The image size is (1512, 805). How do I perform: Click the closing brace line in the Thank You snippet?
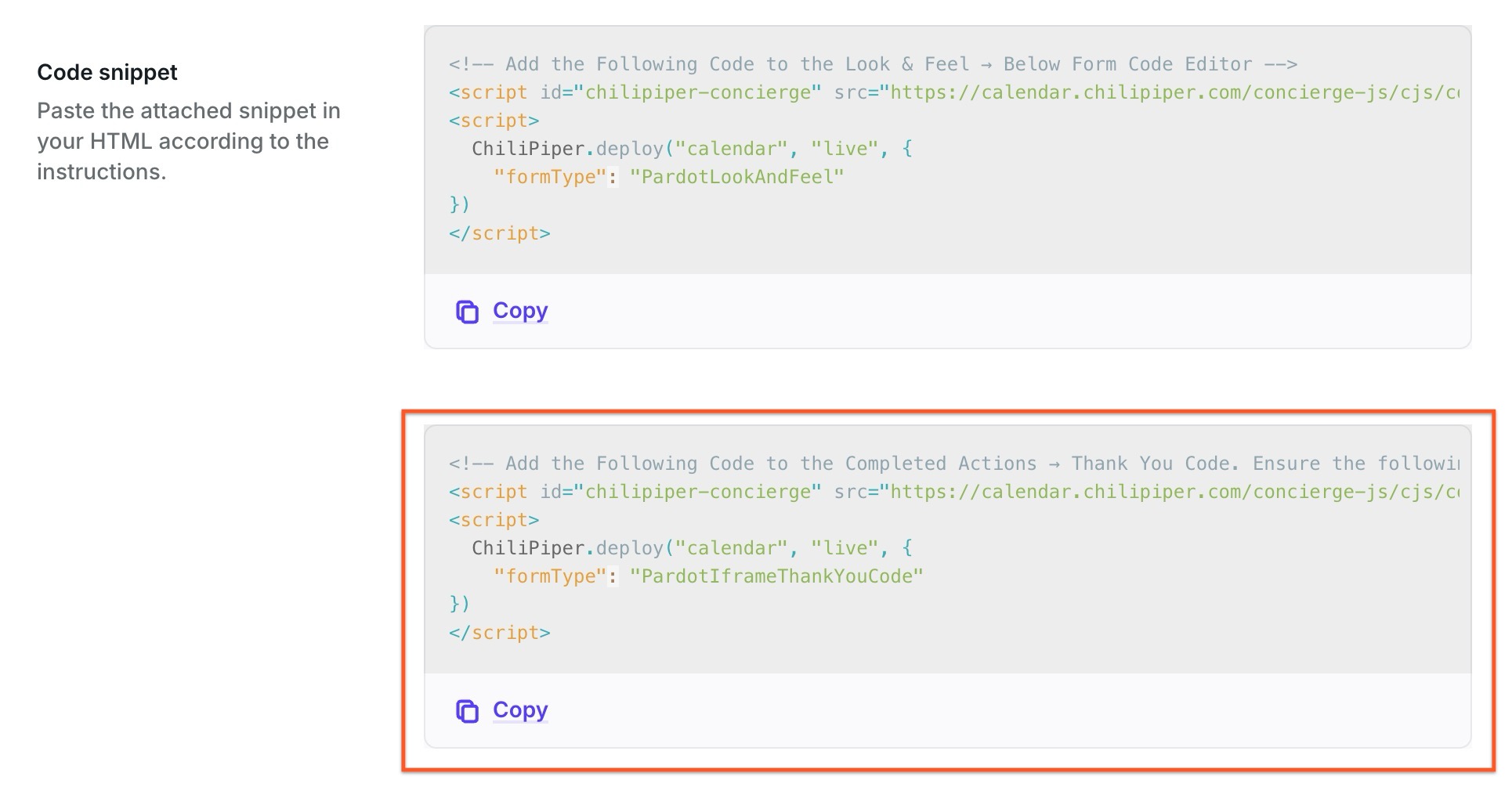click(x=459, y=605)
